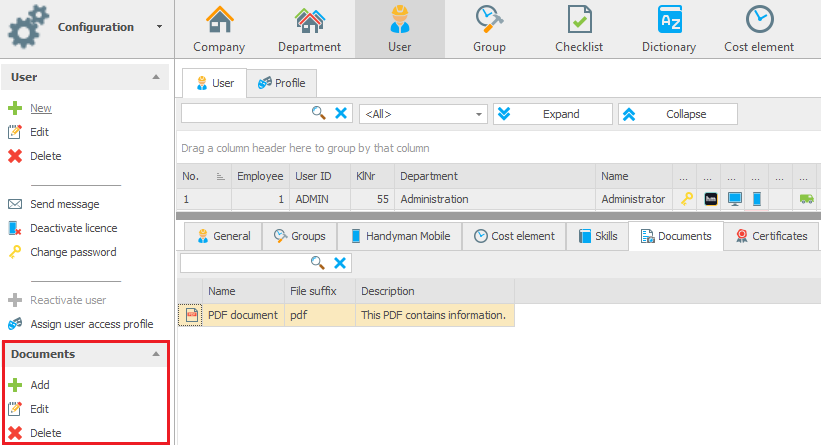Click the user search input field

click(246, 114)
